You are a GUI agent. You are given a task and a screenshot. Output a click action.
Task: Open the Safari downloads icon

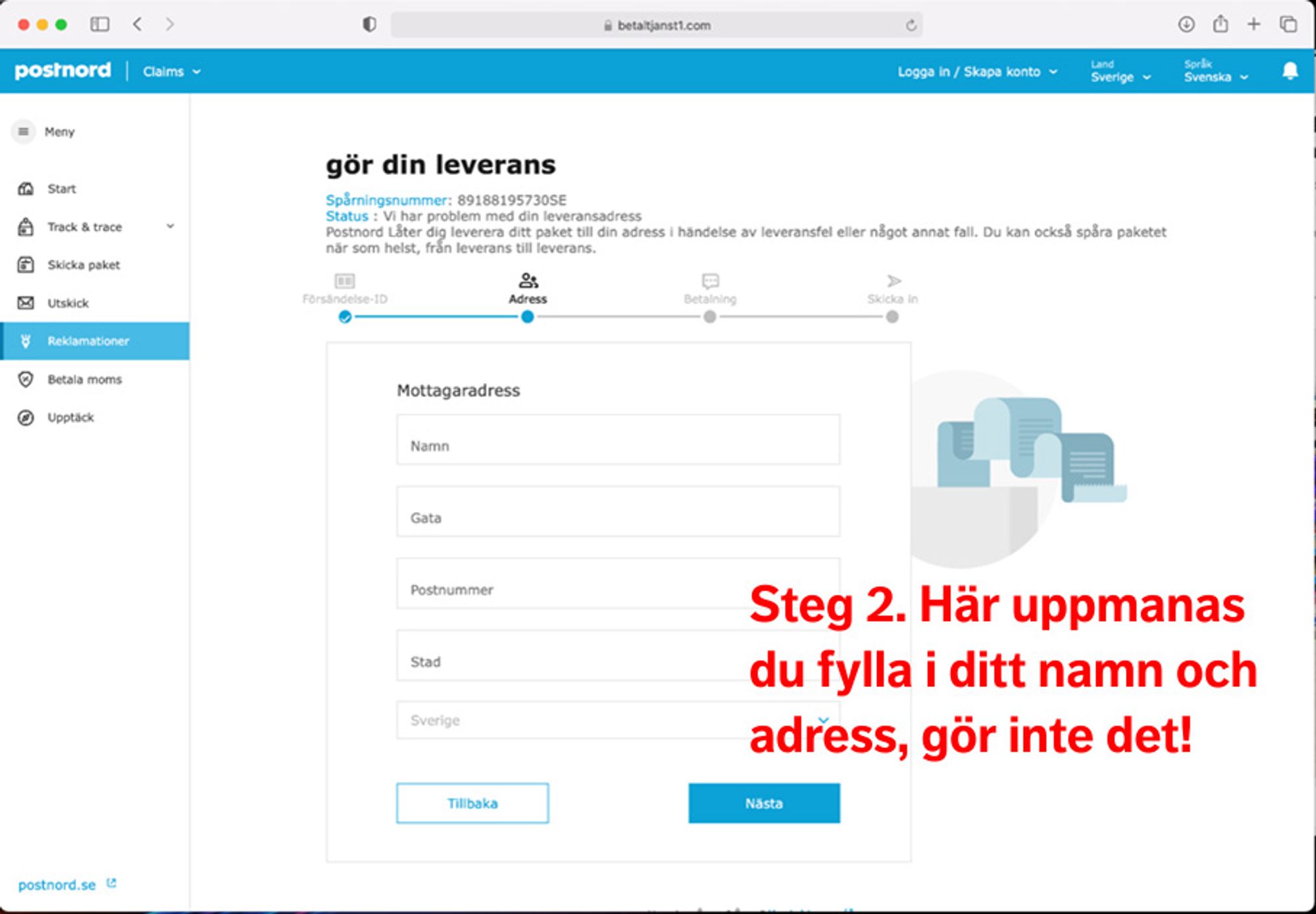(1186, 24)
